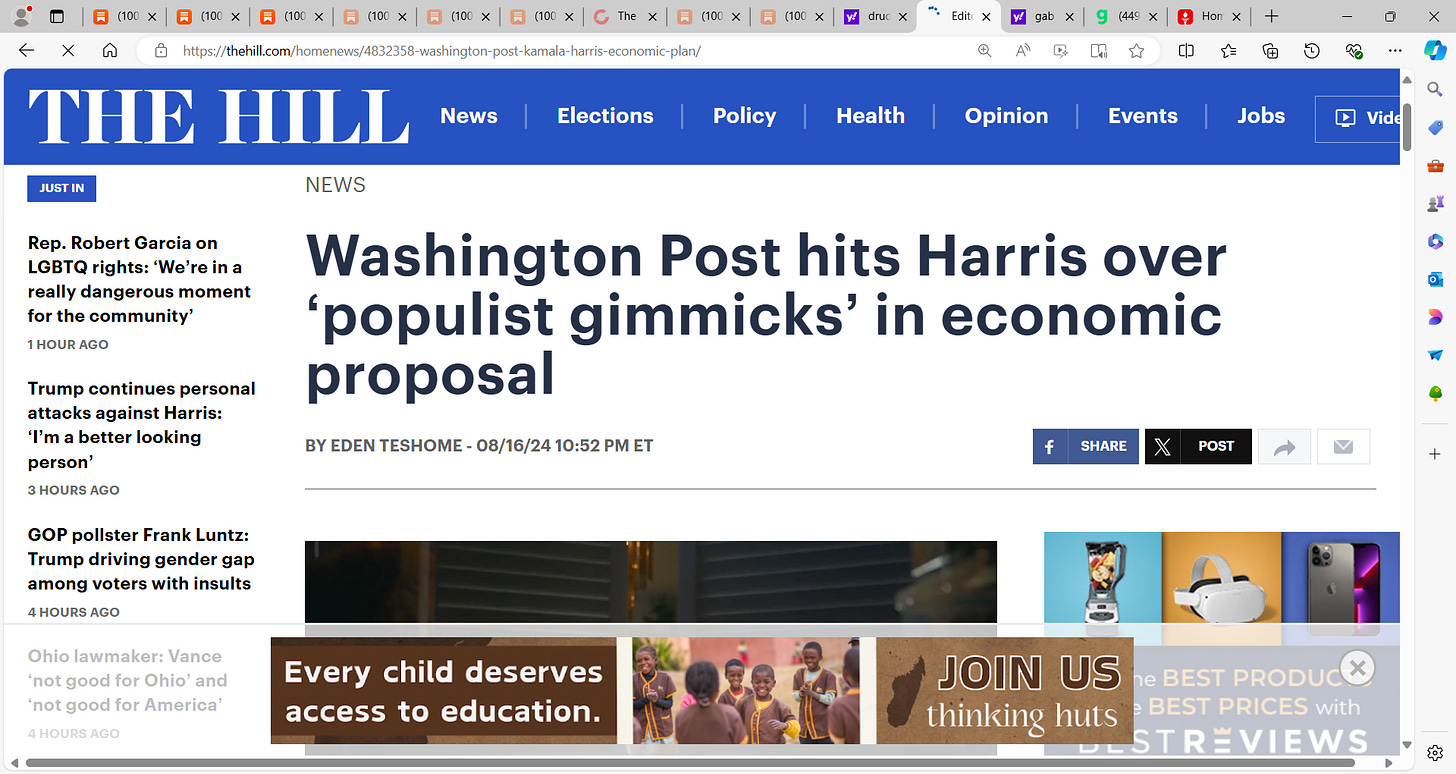Open Rep. Robert Garcia LGBTQ rights story

[139, 279]
